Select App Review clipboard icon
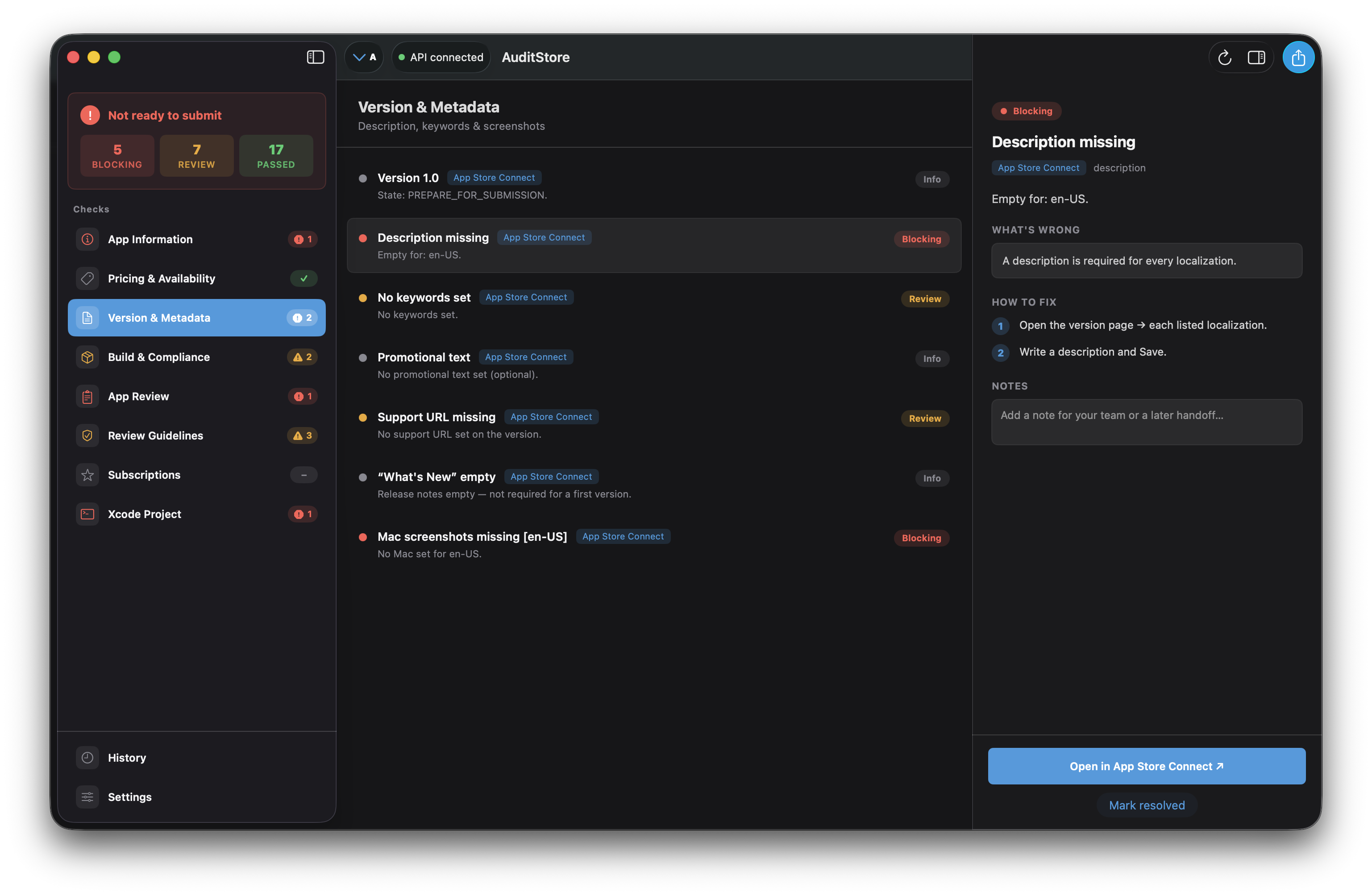Image resolution: width=1372 pixels, height=896 pixels. pyautogui.click(x=87, y=396)
